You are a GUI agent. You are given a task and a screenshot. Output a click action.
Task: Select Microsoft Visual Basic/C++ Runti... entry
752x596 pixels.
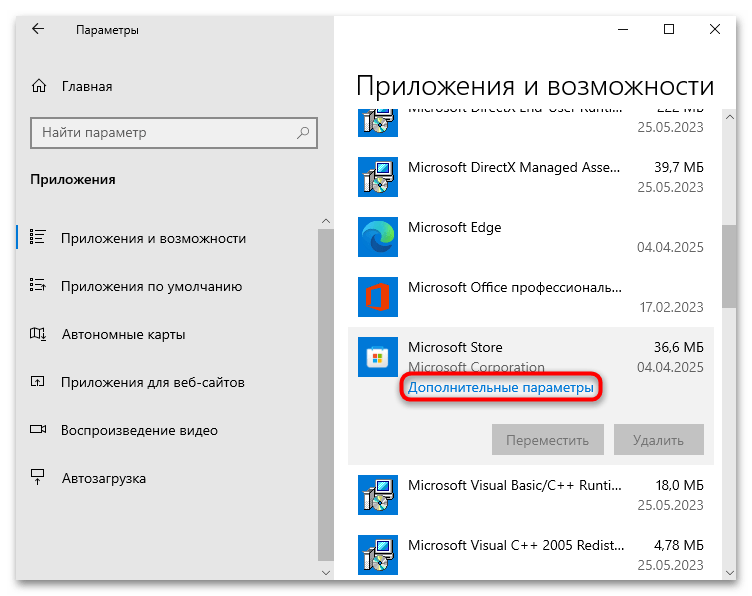[515, 485]
